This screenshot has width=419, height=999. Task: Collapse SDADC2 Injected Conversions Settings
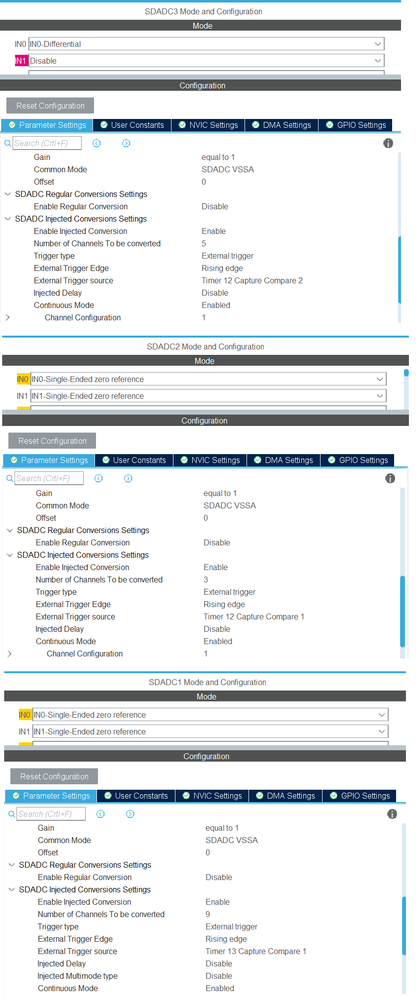point(10,555)
